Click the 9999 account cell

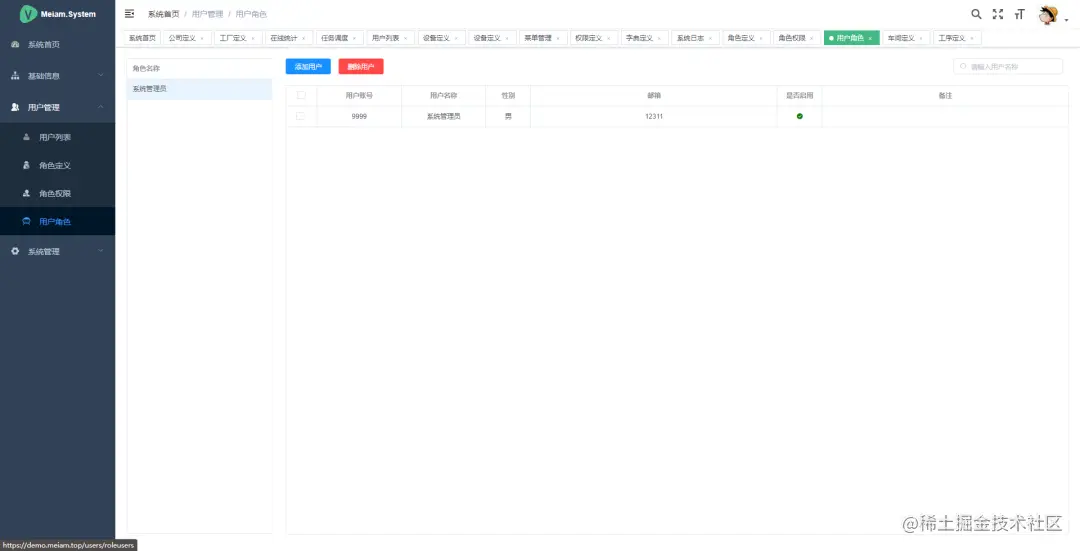(359, 116)
